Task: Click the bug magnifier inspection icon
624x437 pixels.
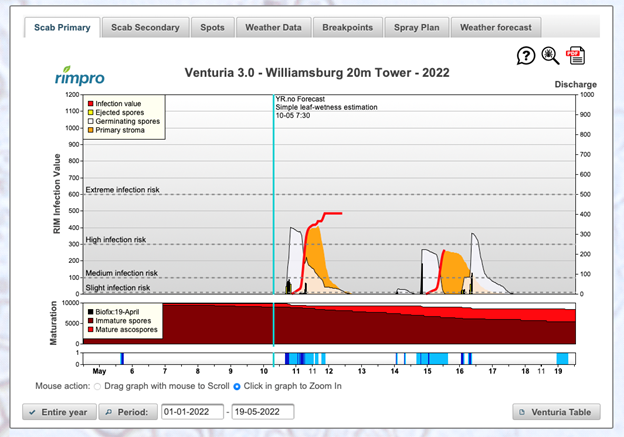Action: tap(551, 56)
